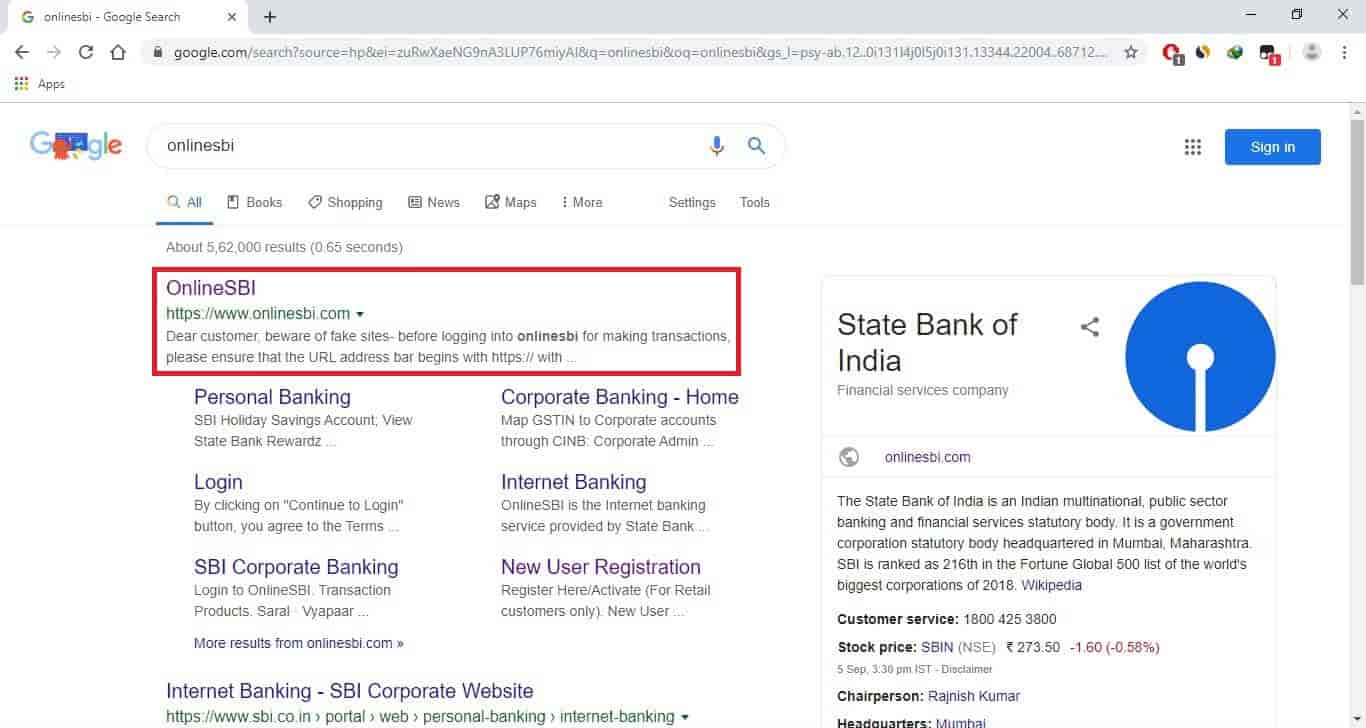The image size is (1366, 728).
Task: Start voice search with the microphone icon
Action: 717,146
